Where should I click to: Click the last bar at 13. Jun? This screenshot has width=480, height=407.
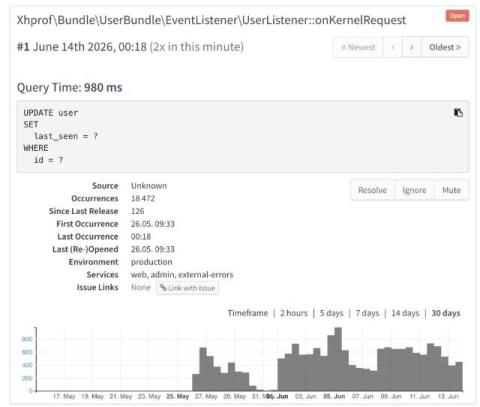click(x=459, y=376)
